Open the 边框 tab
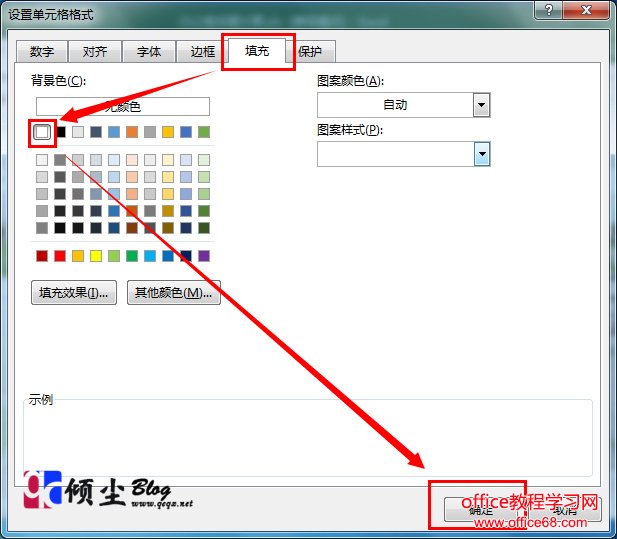 (x=202, y=52)
